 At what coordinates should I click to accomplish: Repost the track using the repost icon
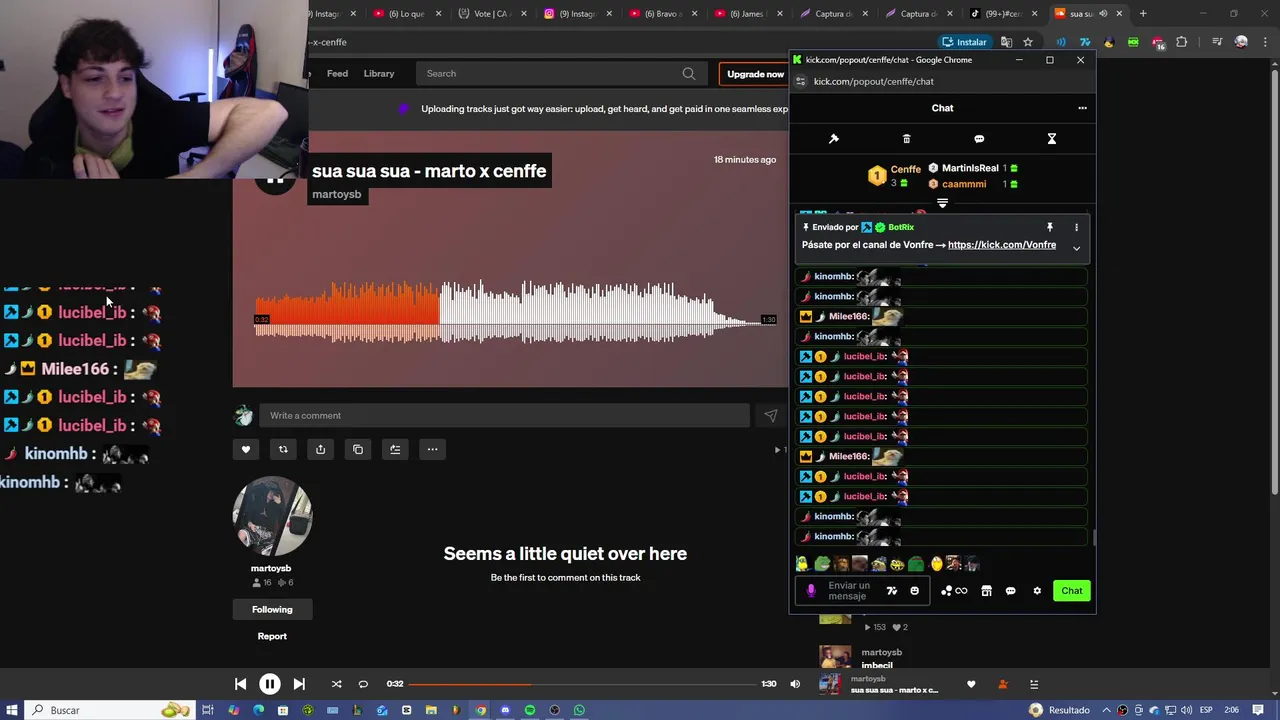(x=283, y=449)
